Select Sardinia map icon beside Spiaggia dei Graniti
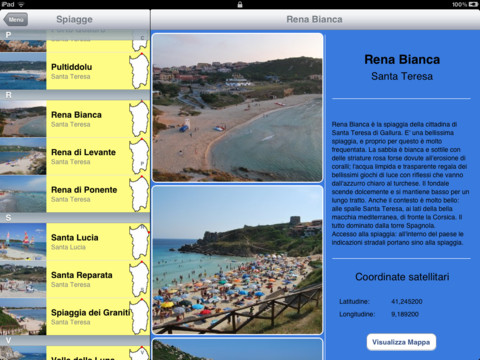This screenshot has height=360, width=480. click(x=139, y=317)
